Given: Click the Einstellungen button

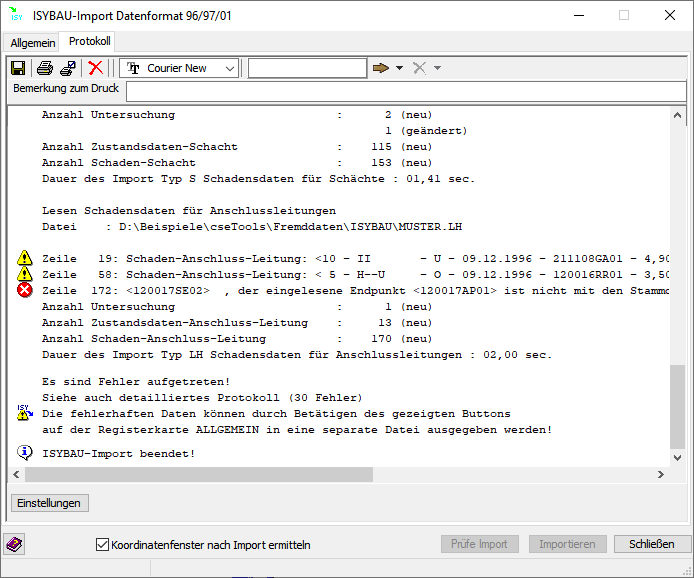Looking at the screenshot, I should (50, 503).
